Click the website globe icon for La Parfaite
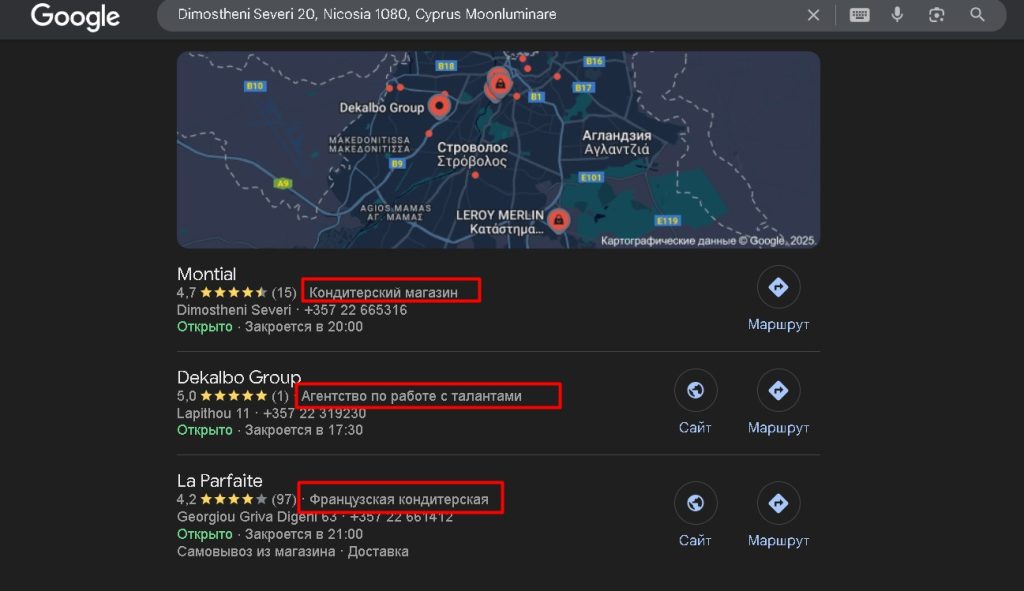 tap(696, 503)
